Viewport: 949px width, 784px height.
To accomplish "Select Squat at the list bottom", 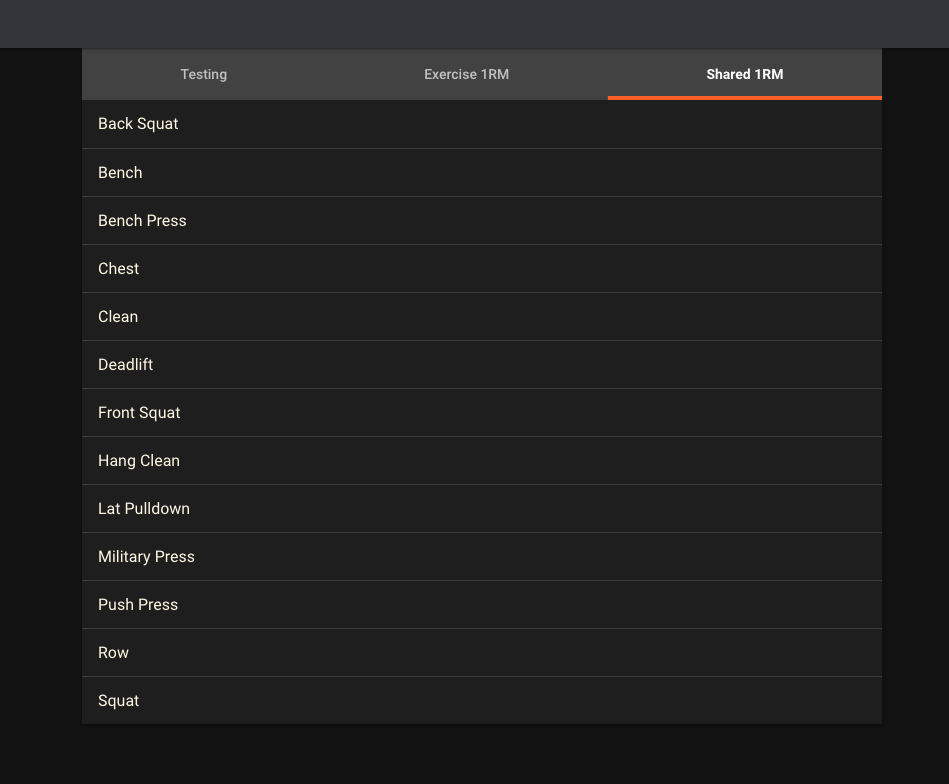I will pos(482,700).
